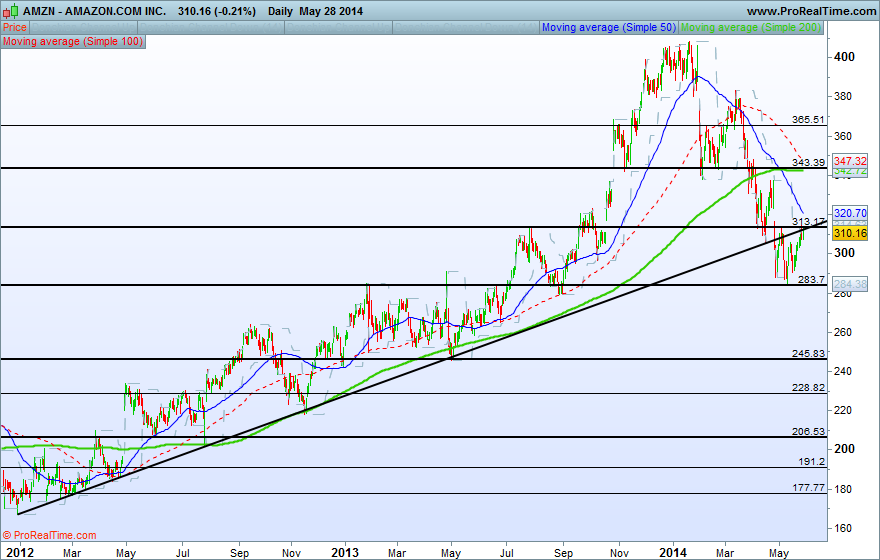Click the 400 price axis label

click(x=844, y=57)
